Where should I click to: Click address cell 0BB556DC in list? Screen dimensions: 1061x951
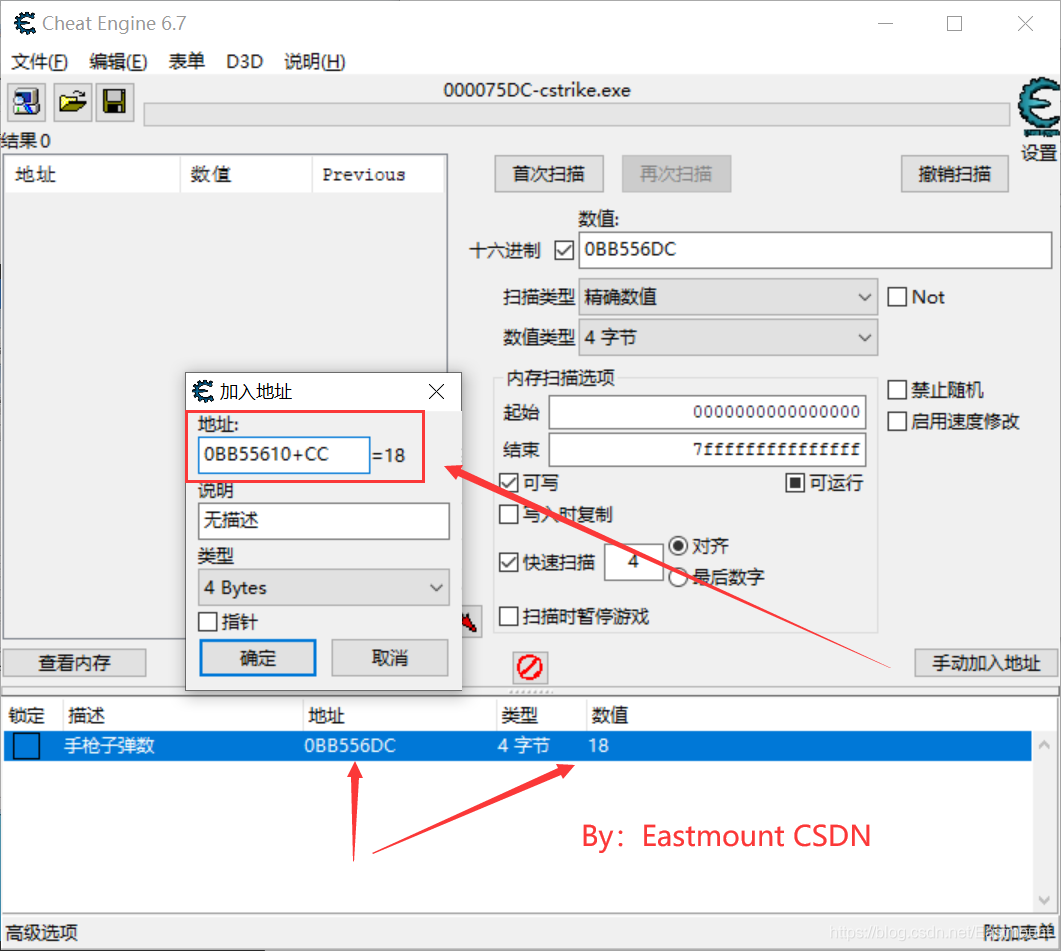[350, 746]
